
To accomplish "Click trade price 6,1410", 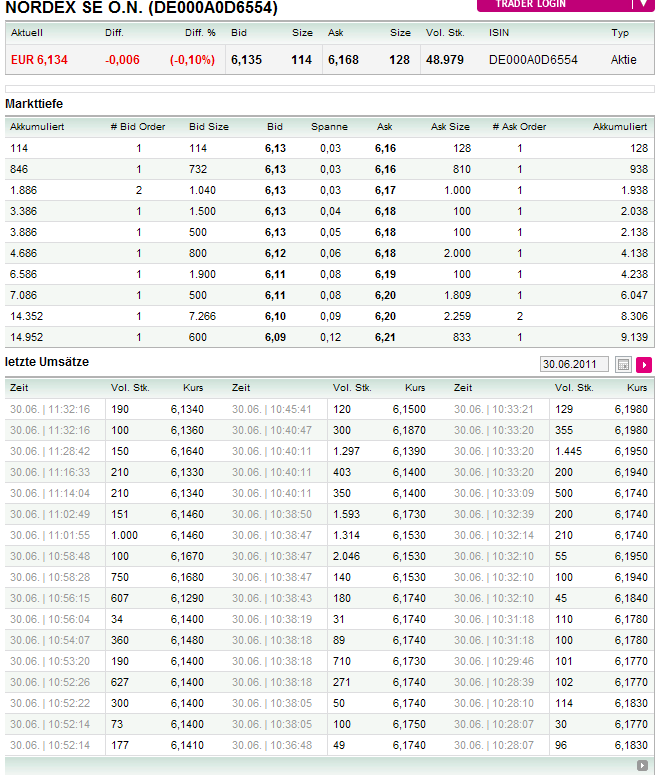I will pos(187,745).
